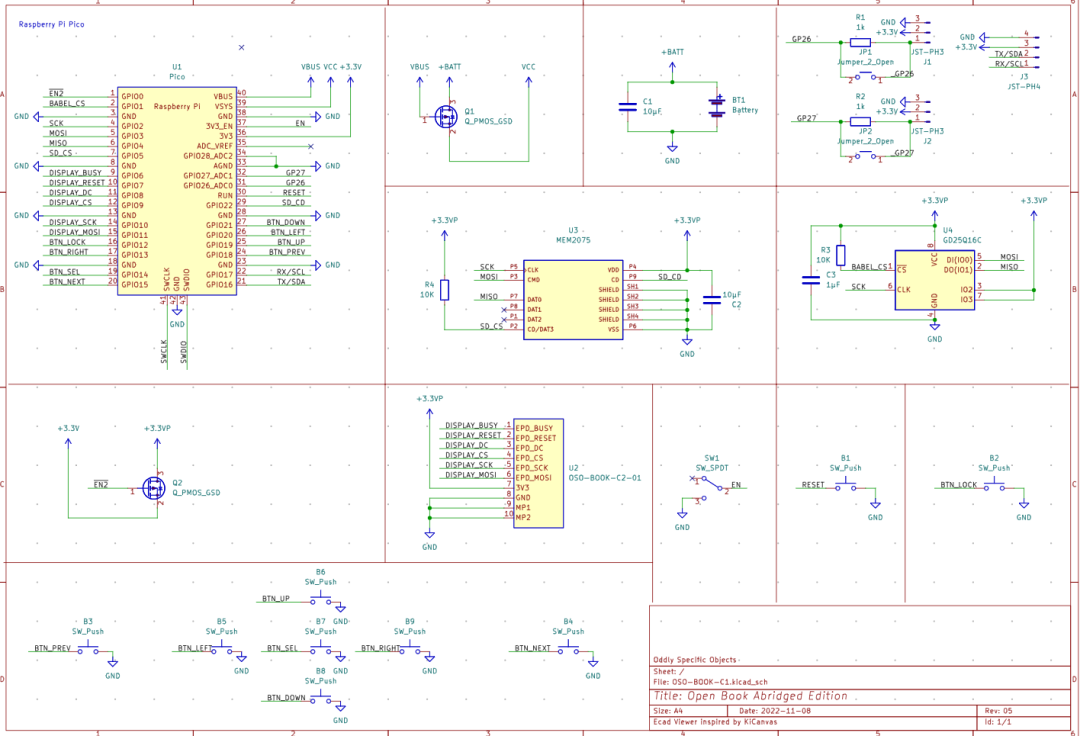Click the VBUS power symbol above Q1
Viewport: 1080px width, 736px height.
[419, 74]
